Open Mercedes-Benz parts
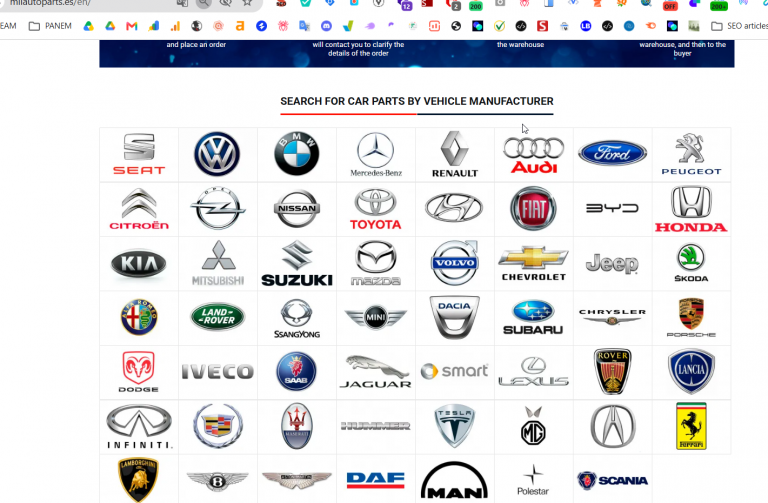Viewport: 768px width, 503px height. [376, 154]
